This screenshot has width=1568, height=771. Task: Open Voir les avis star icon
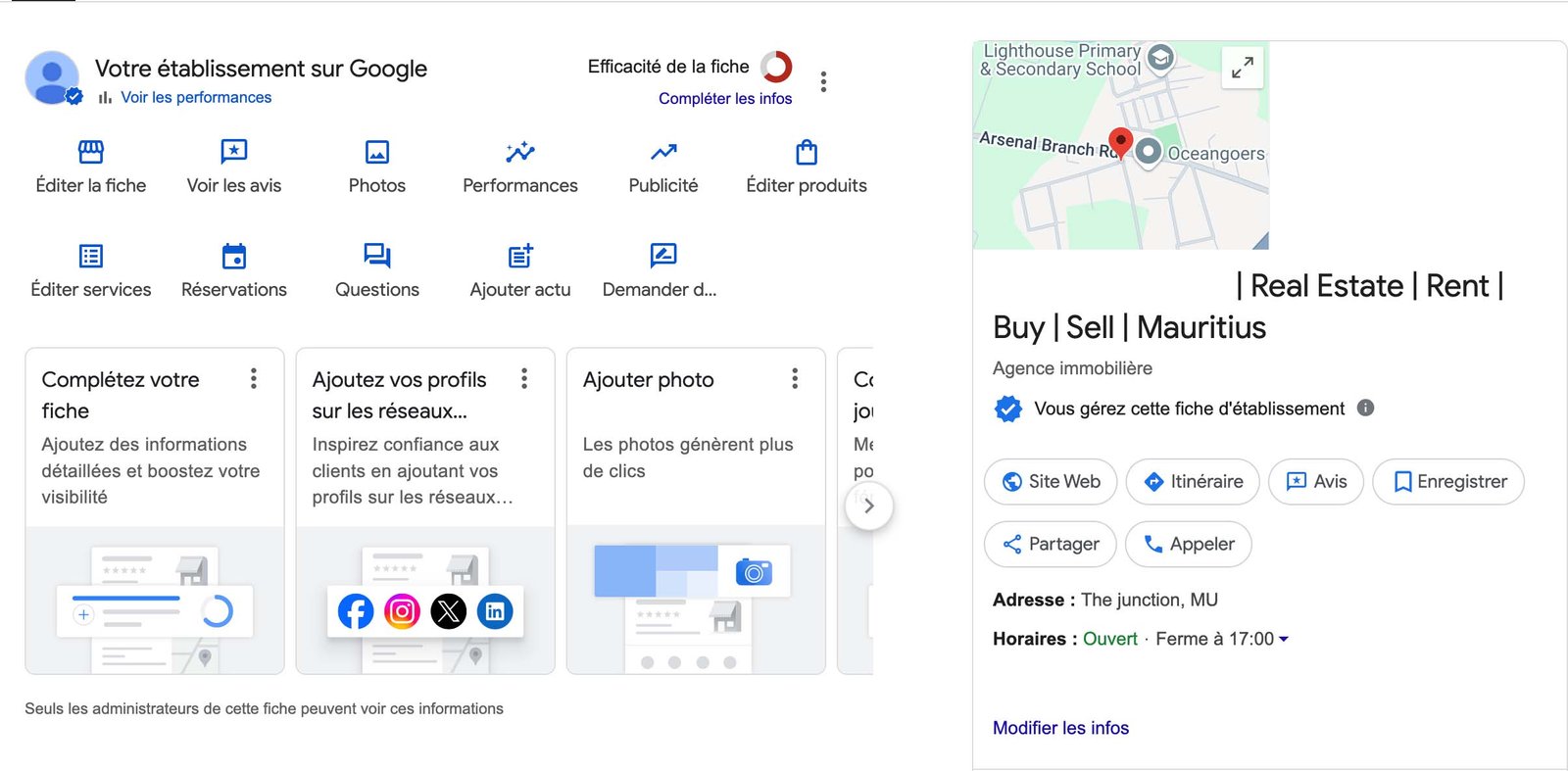click(x=234, y=152)
